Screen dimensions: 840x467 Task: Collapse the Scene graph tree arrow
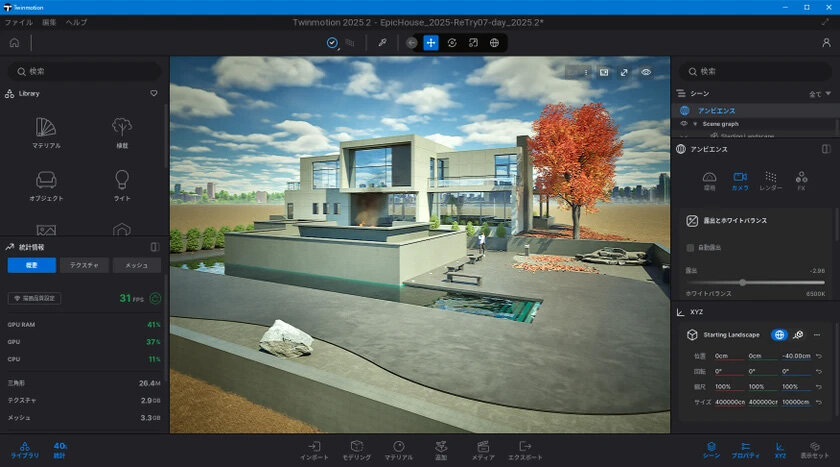click(695, 123)
